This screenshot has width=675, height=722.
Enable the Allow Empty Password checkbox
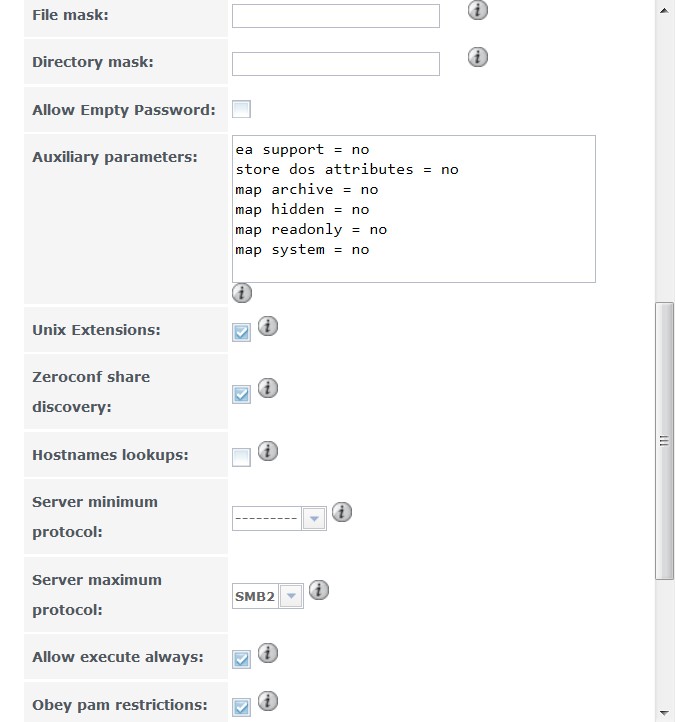coord(241,110)
